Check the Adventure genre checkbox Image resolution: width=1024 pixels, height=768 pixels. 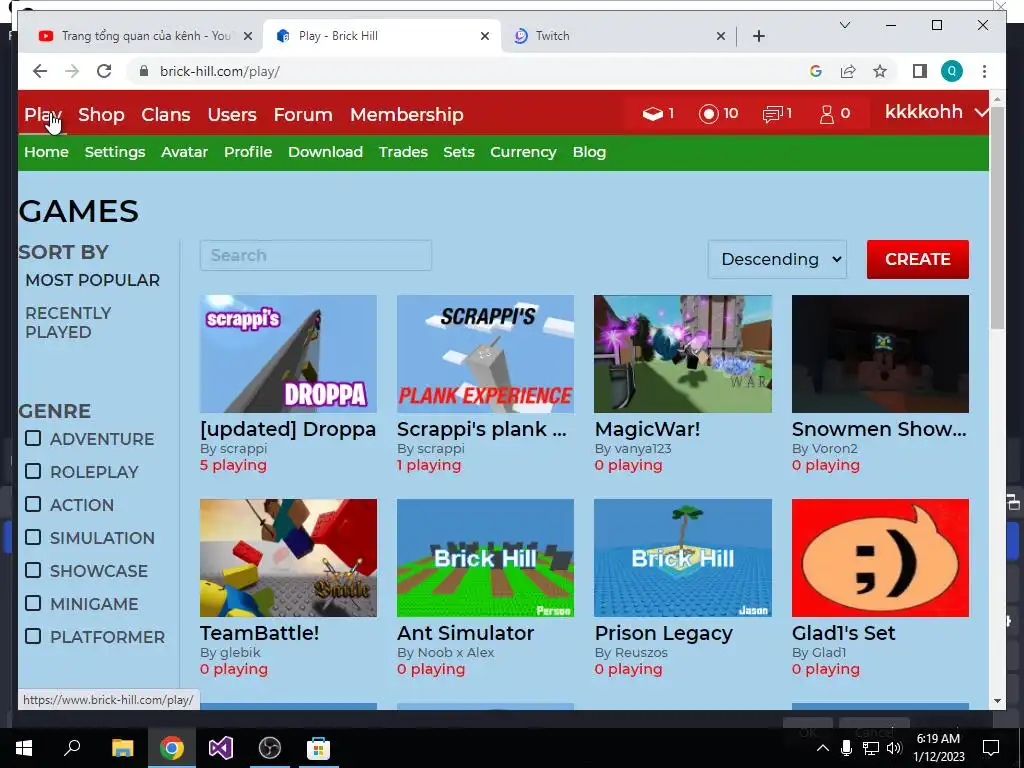pos(33,438)
